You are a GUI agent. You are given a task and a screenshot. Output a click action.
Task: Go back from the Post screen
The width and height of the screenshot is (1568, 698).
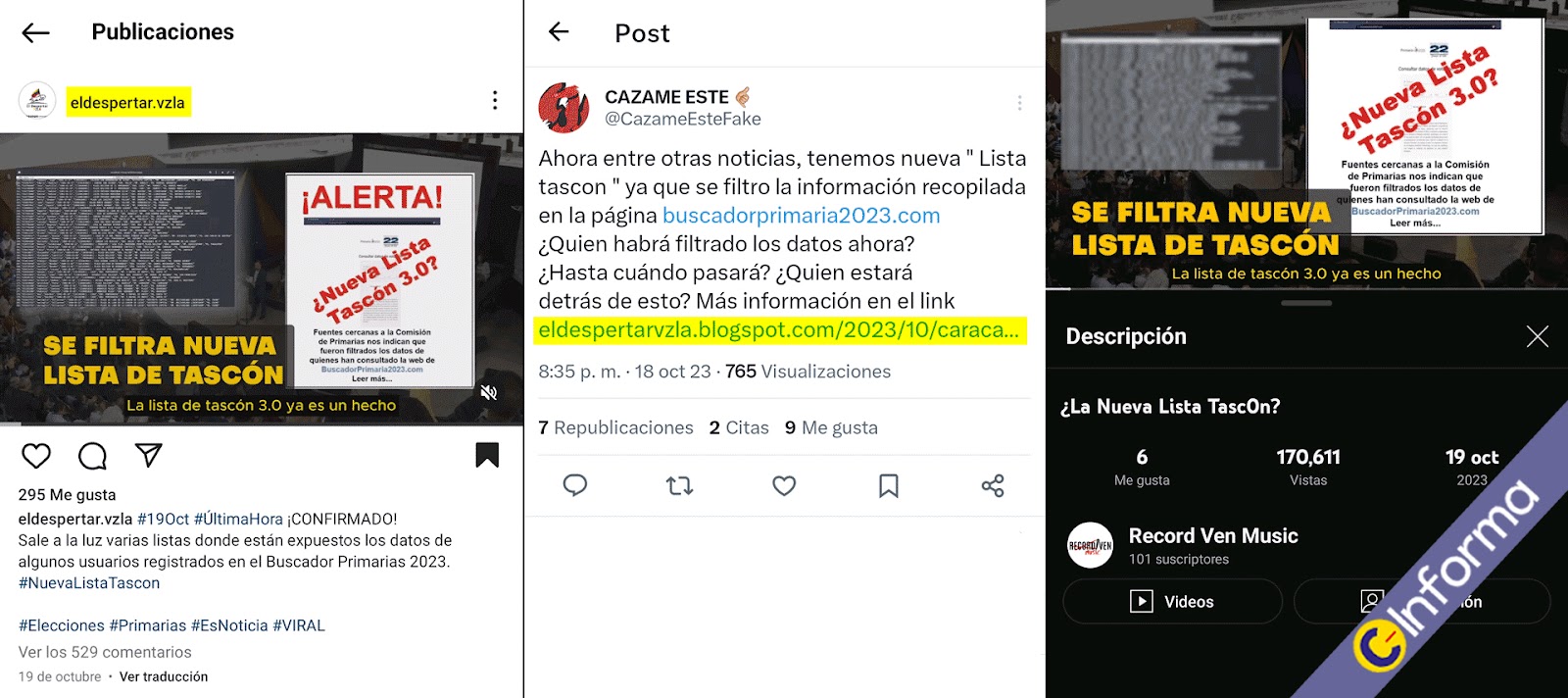(x=559, y=32)
